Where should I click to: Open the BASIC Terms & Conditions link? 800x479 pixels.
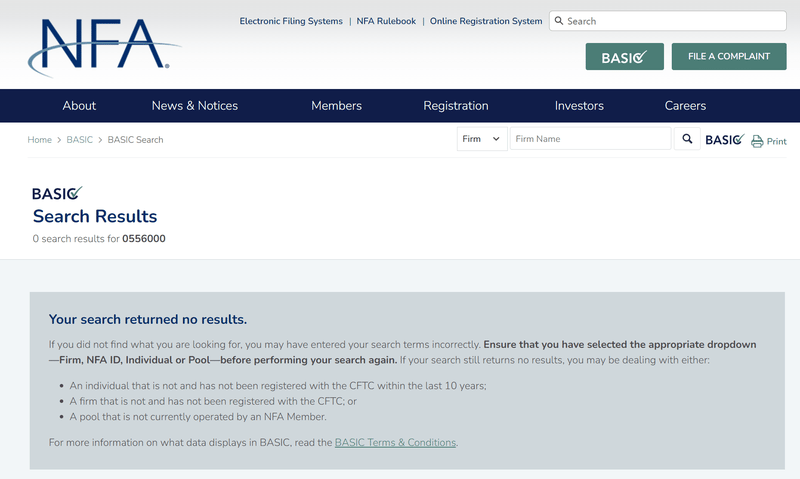(x=395, y=442)
